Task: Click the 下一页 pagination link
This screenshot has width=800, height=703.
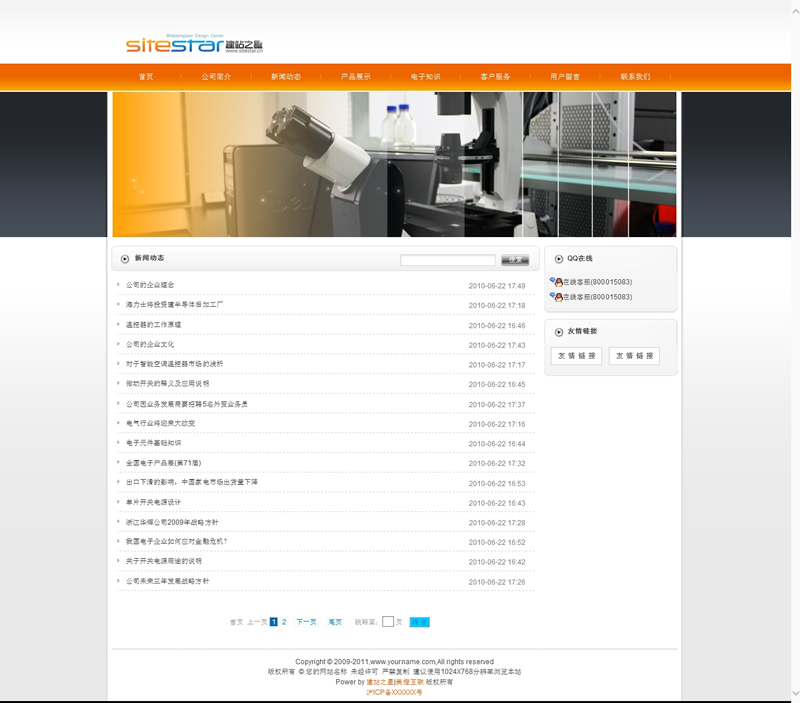Action: (306, 622)
